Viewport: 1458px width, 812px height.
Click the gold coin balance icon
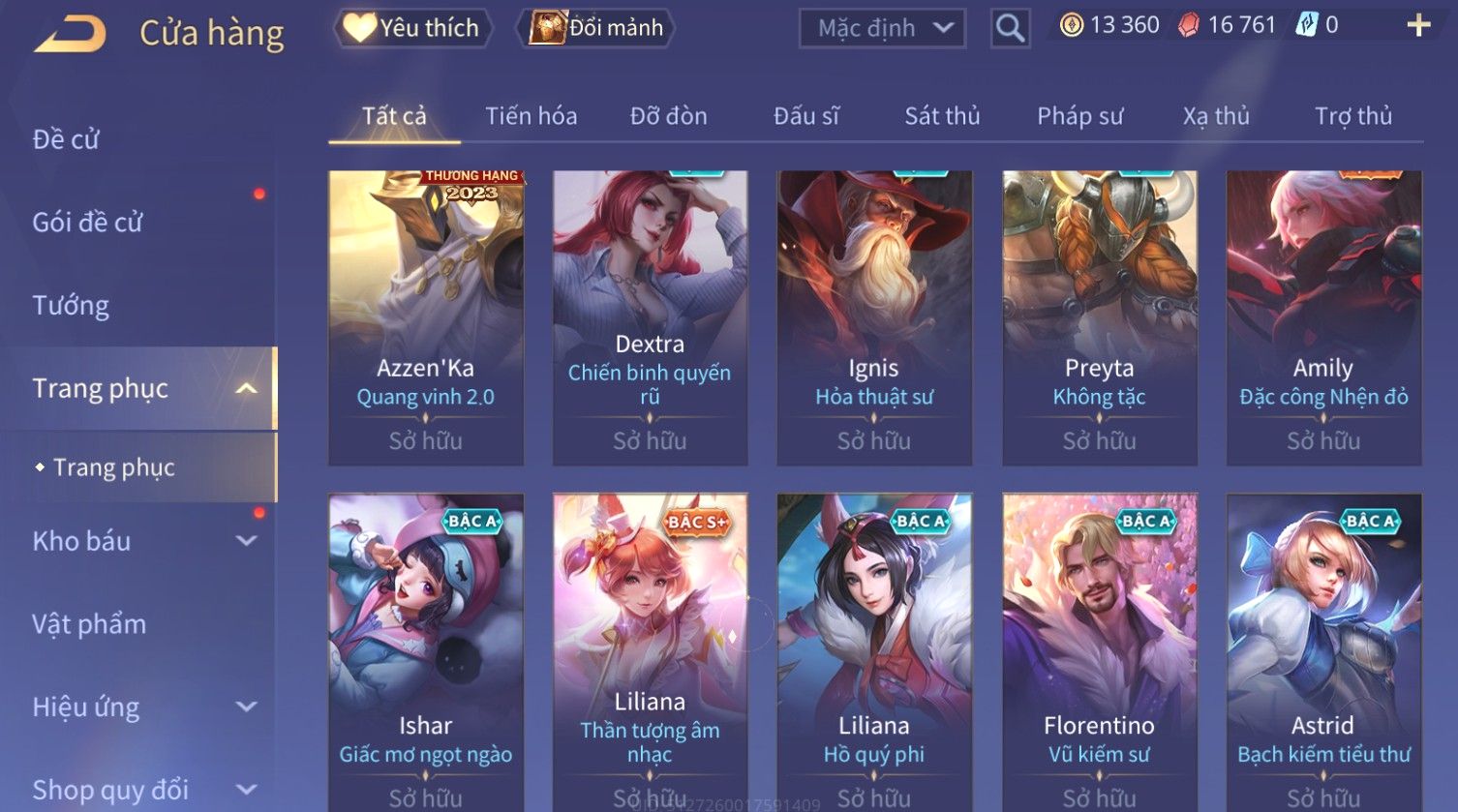[1071, 25]
